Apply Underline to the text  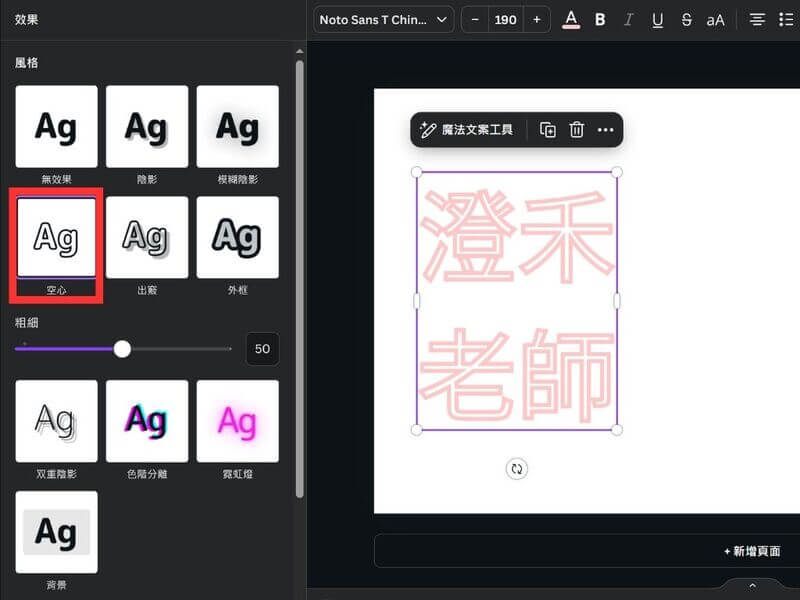point(657,20)
